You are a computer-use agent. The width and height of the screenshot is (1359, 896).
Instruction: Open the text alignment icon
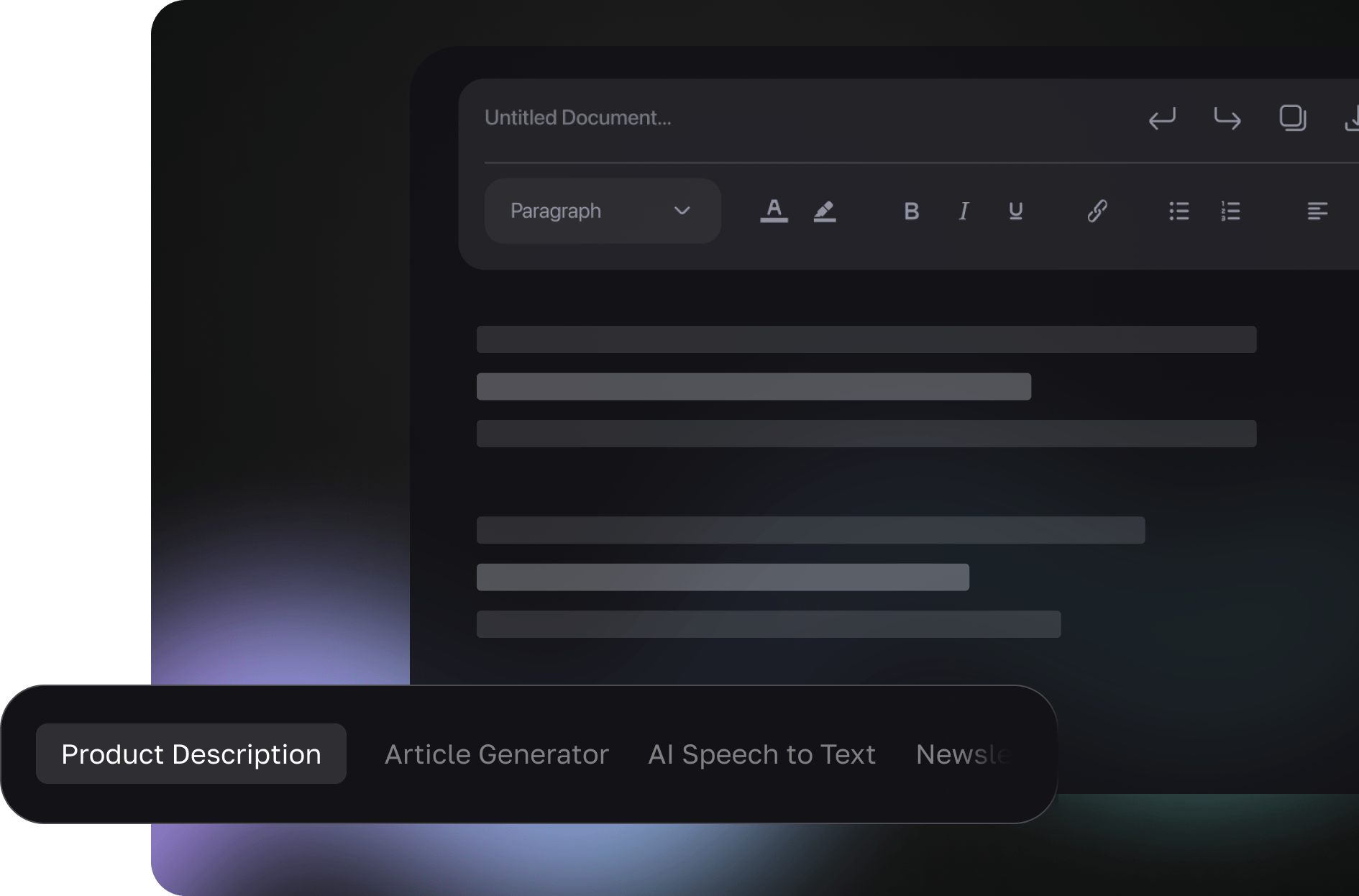click(1318, 211)
